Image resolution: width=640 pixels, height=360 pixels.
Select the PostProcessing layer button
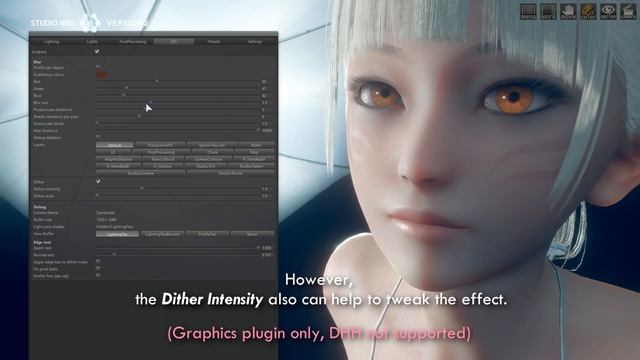(x=161, y=152)
